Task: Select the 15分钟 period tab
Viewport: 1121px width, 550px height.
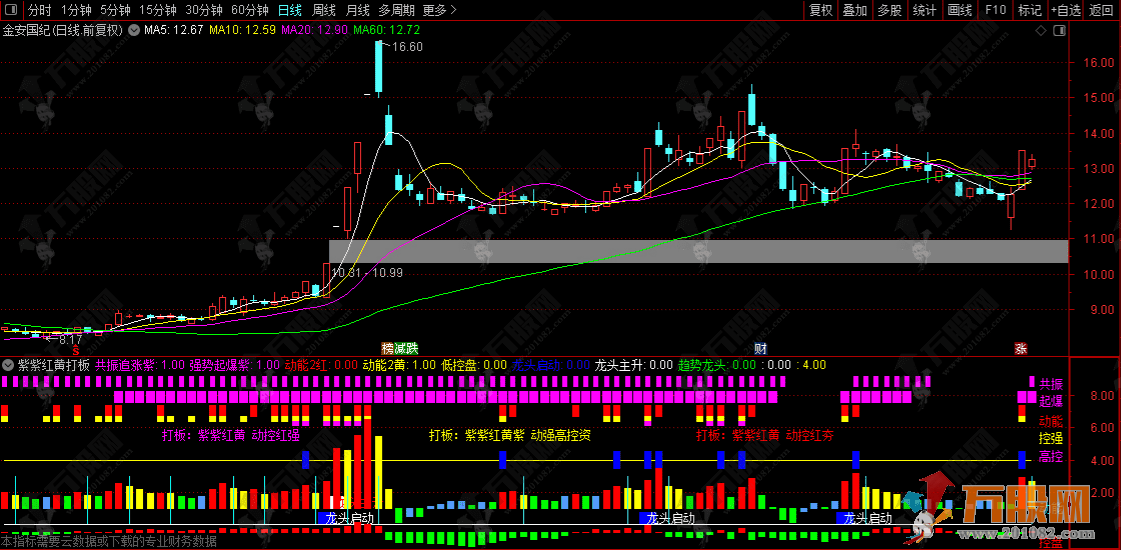Action: tap(157, 10)
